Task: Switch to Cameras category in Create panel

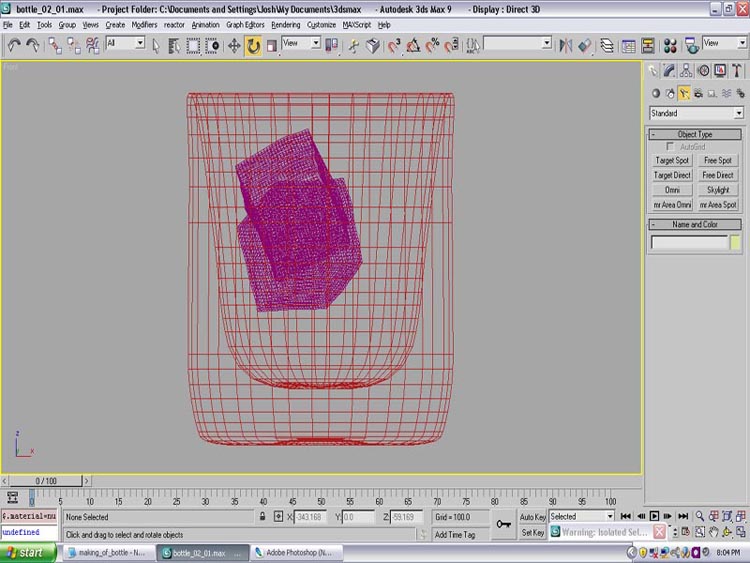Action: (x=700, y=93)
